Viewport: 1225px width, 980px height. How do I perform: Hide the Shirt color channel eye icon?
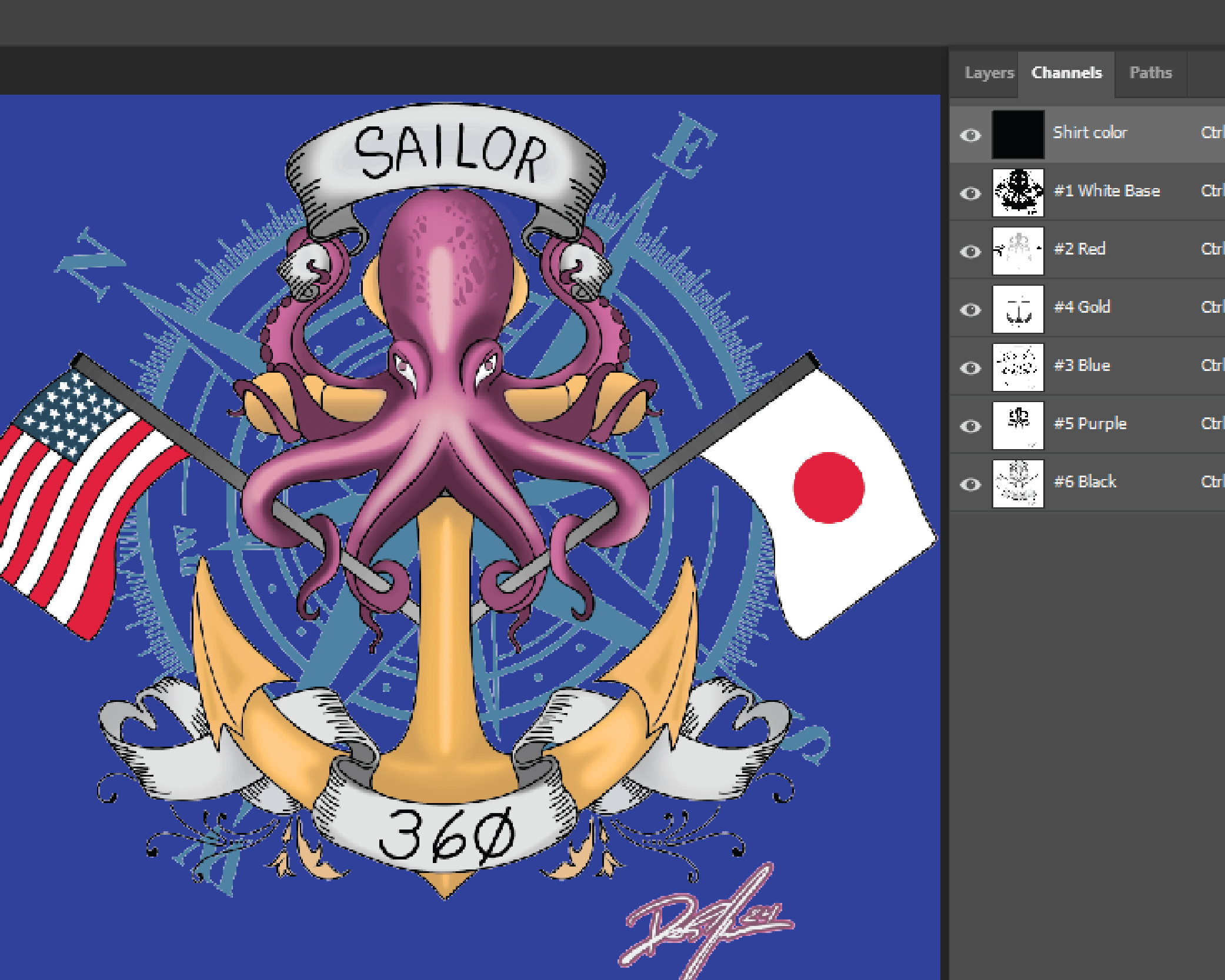coord(970,135)
